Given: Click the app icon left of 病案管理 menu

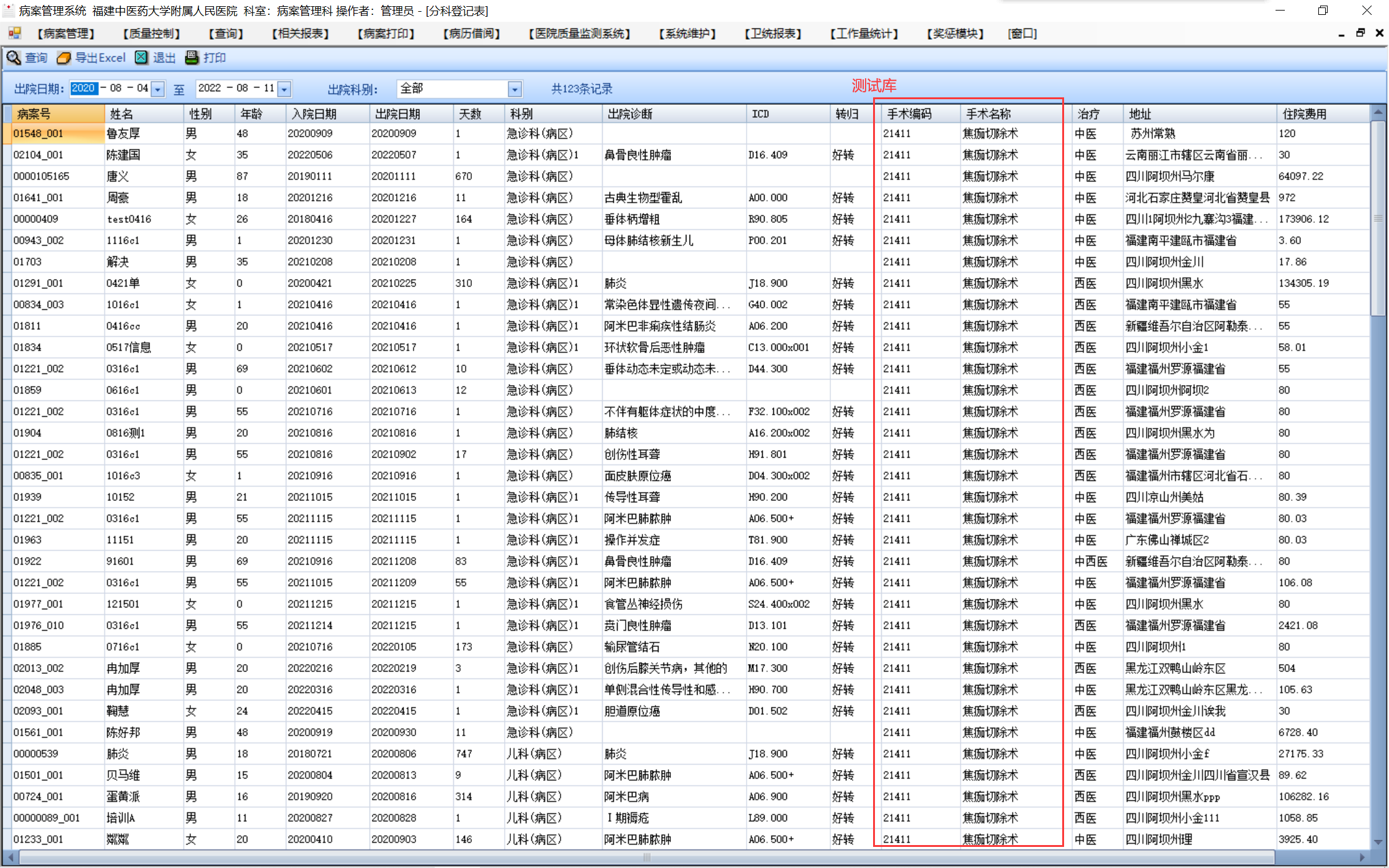Looking at the screenshot, I should click(14, 33).
